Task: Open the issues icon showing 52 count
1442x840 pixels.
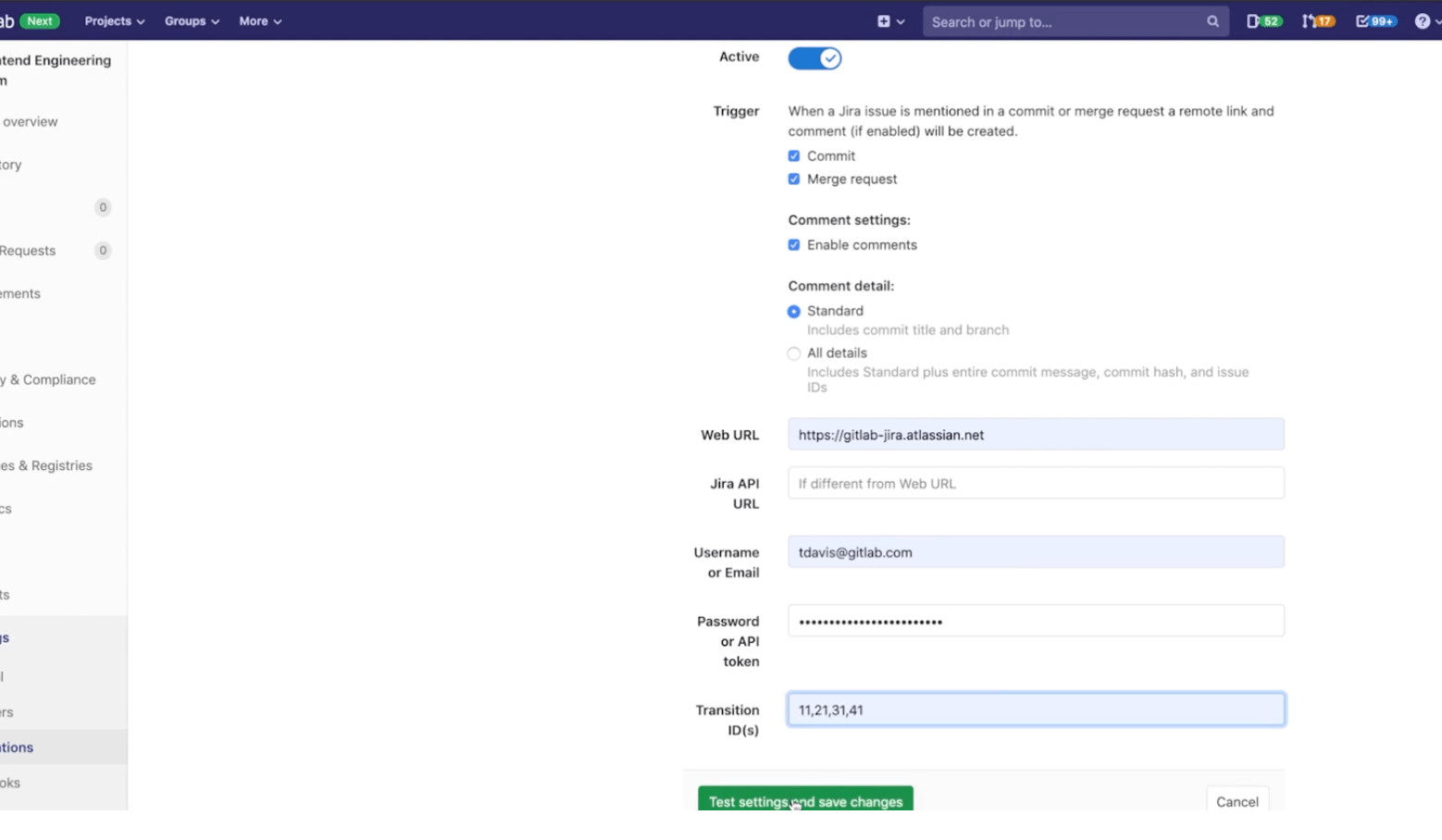Action: [x=1263, y=19]
